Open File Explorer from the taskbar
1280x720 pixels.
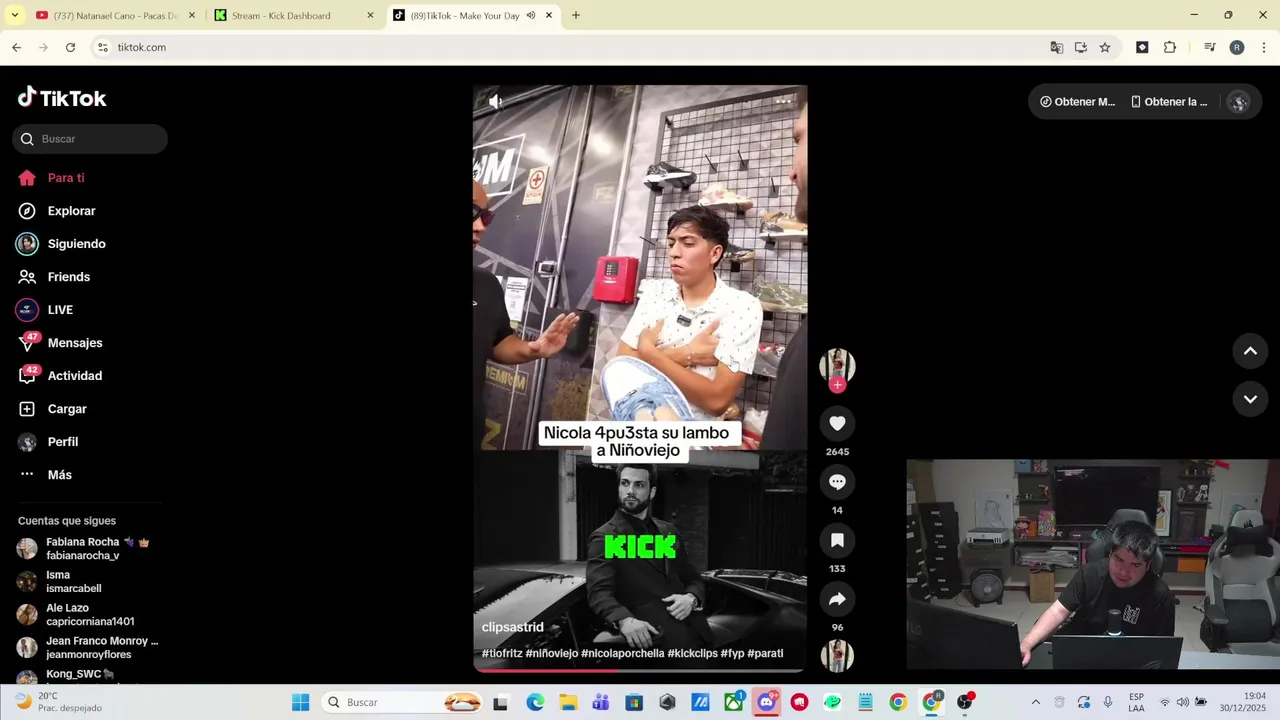coord(568,702)
